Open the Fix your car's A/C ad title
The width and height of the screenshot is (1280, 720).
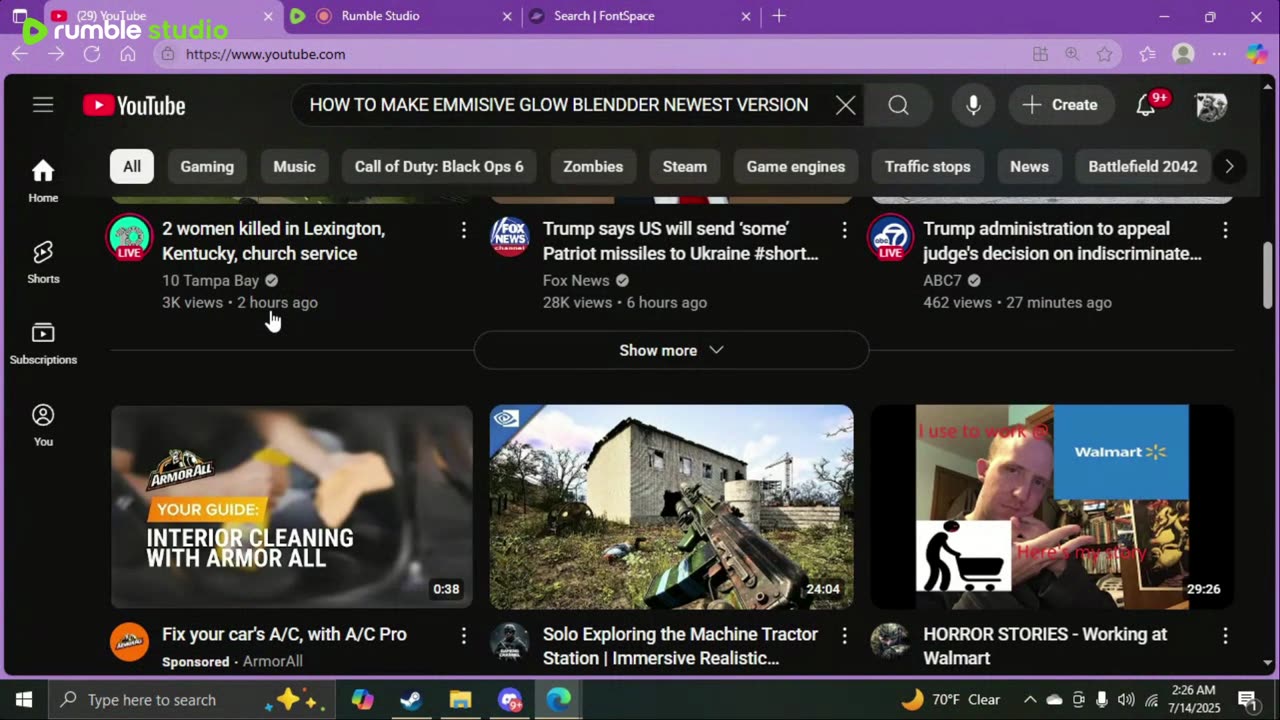(x=284, y=634)
